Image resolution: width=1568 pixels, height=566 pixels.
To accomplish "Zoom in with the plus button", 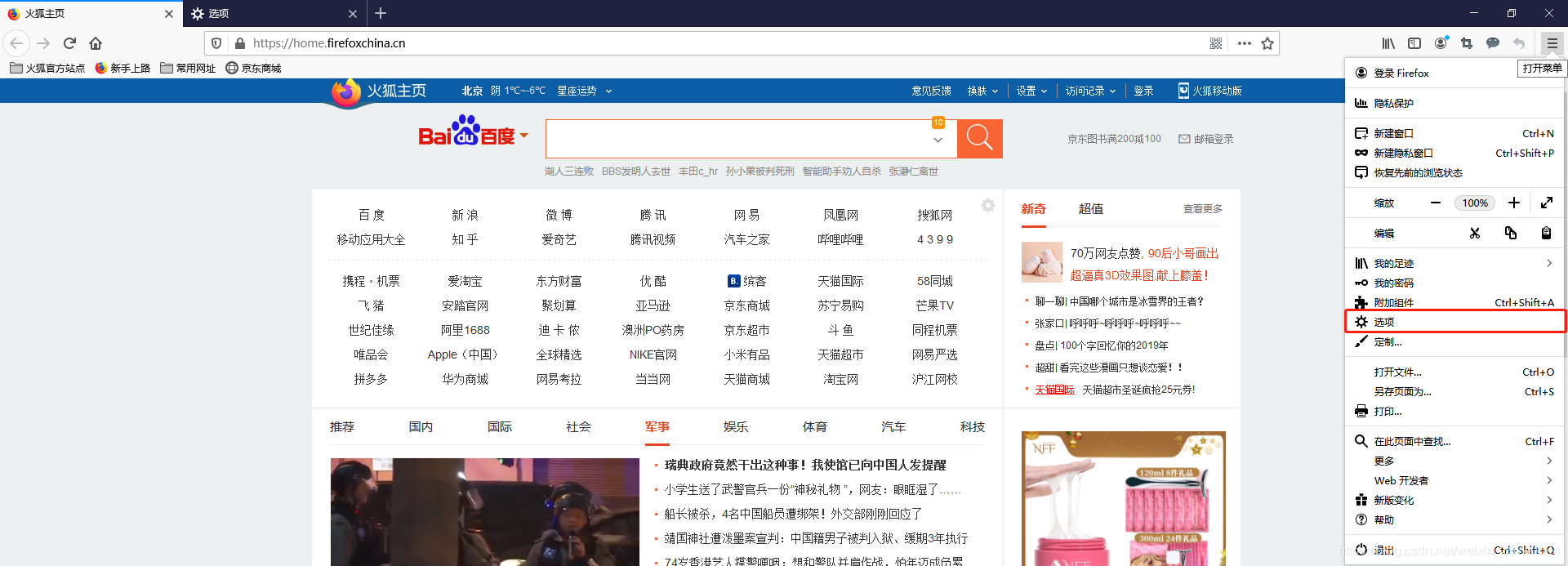I will tap(1514, 203).
